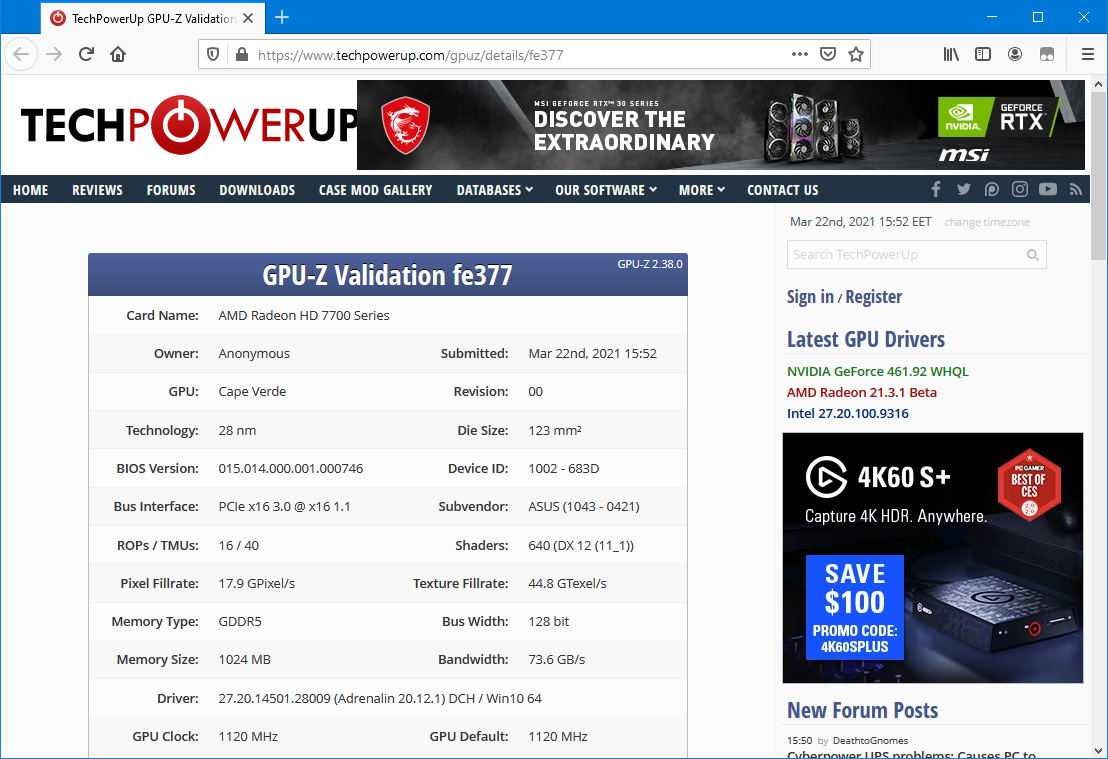Open the Firefox hamburger menu
This screenshot has width=1108, height=759.
[x=1088, y=54]
